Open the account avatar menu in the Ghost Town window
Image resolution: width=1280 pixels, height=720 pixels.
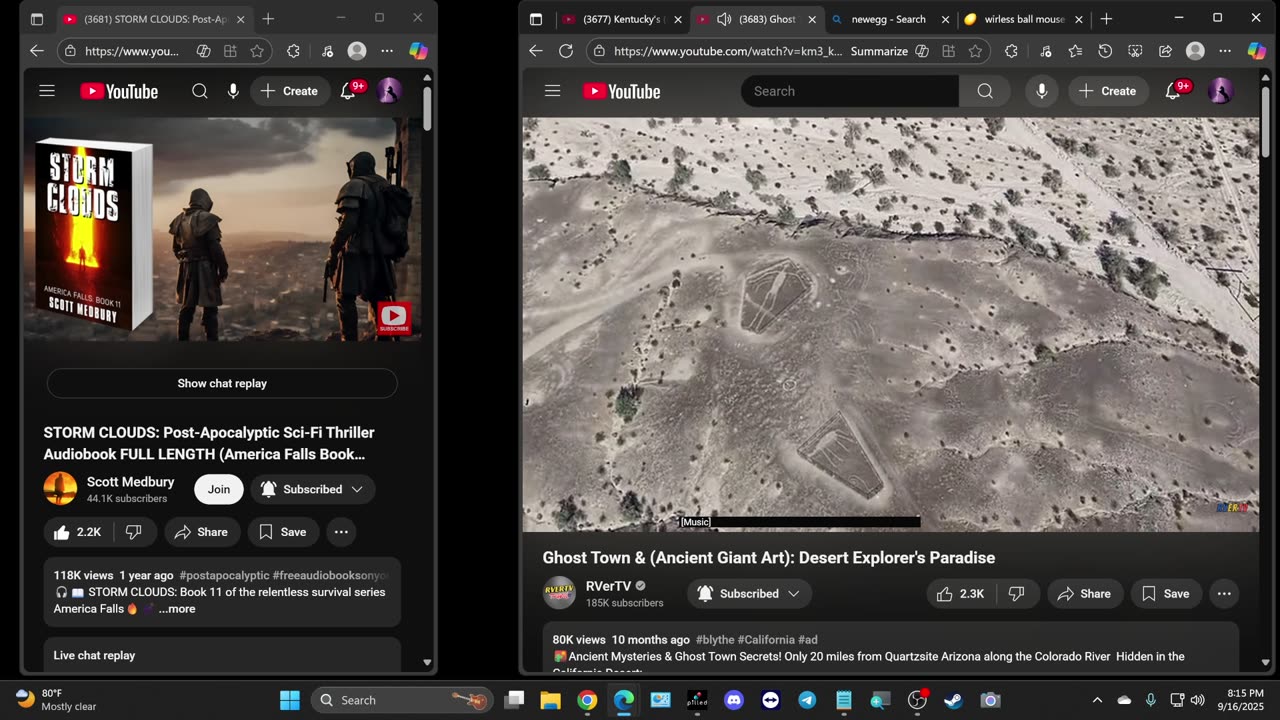1220,91
